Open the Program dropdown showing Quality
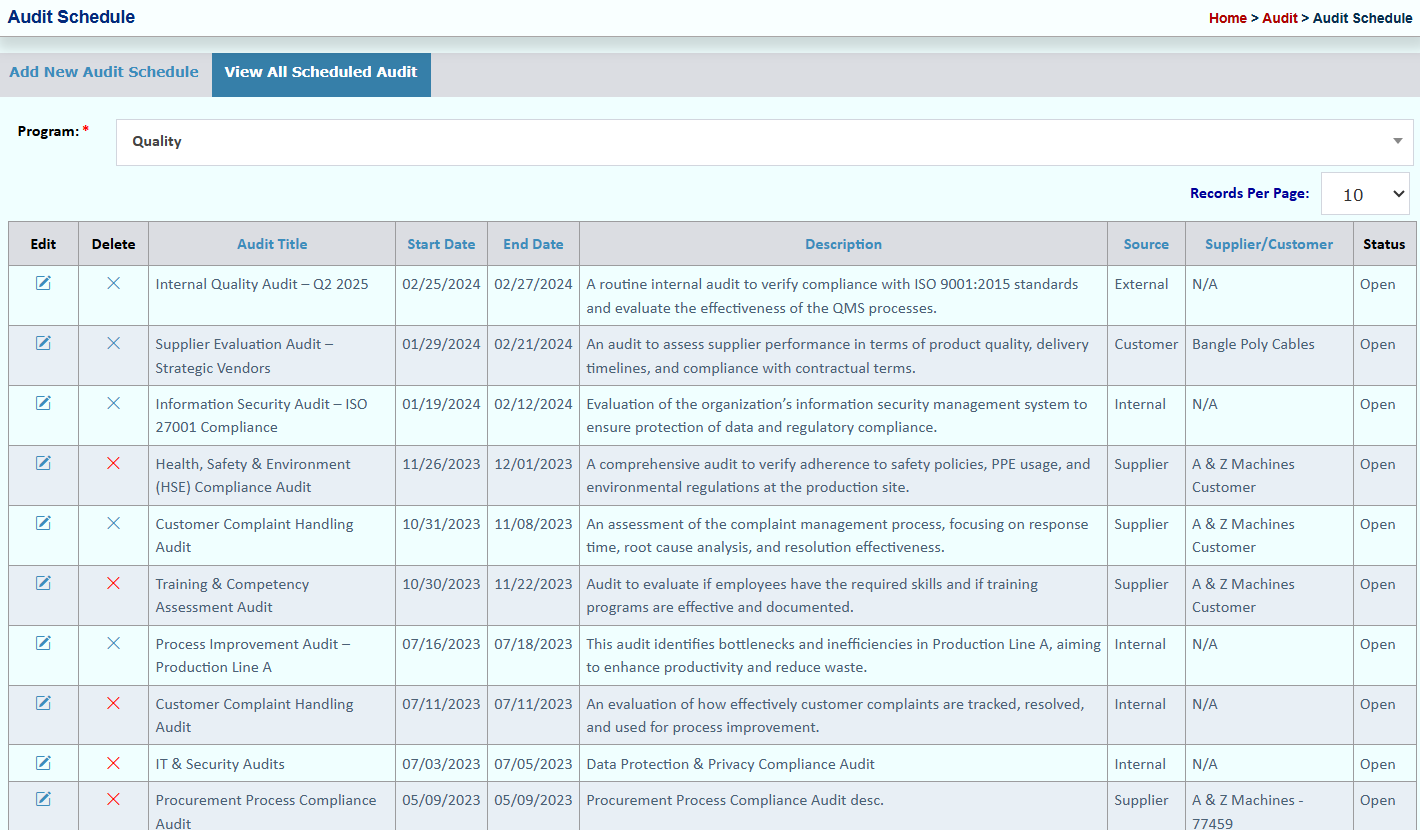 pos(764,142)
